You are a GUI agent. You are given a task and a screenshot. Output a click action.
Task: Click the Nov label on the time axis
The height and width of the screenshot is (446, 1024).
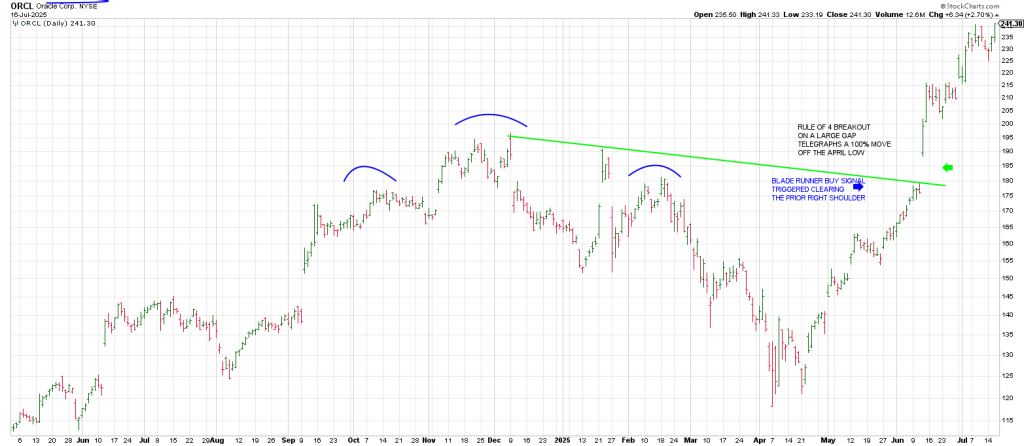pyautogui.click(x=429, y=439)
